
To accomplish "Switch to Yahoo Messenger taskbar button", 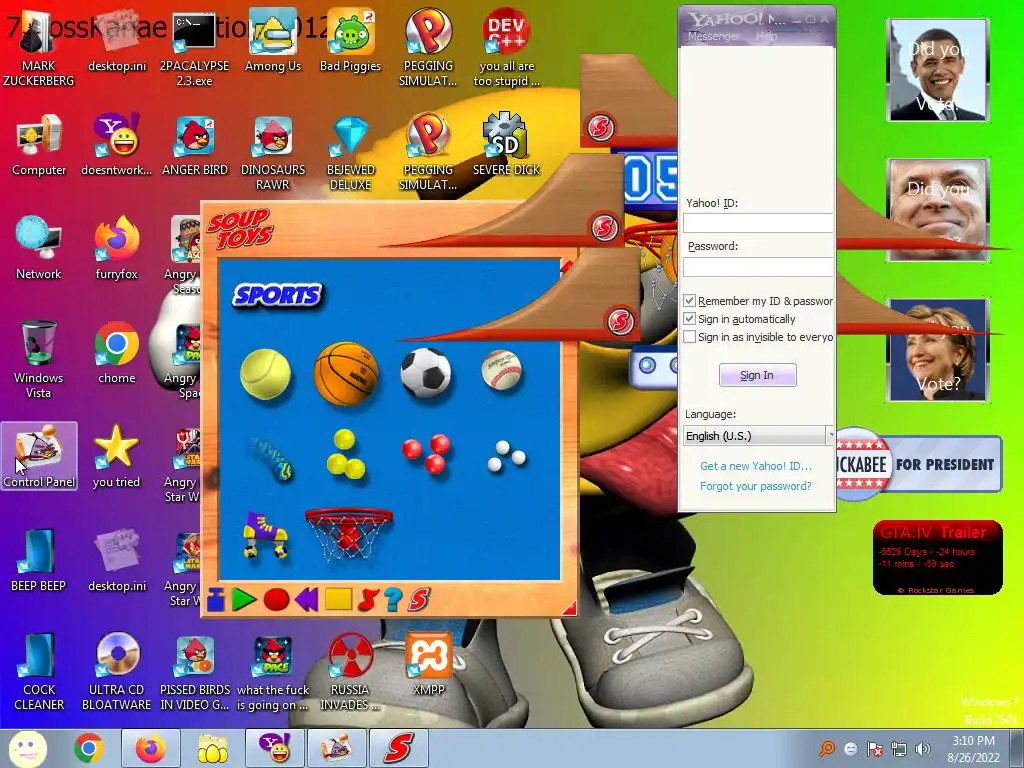I will pos(274,748).
